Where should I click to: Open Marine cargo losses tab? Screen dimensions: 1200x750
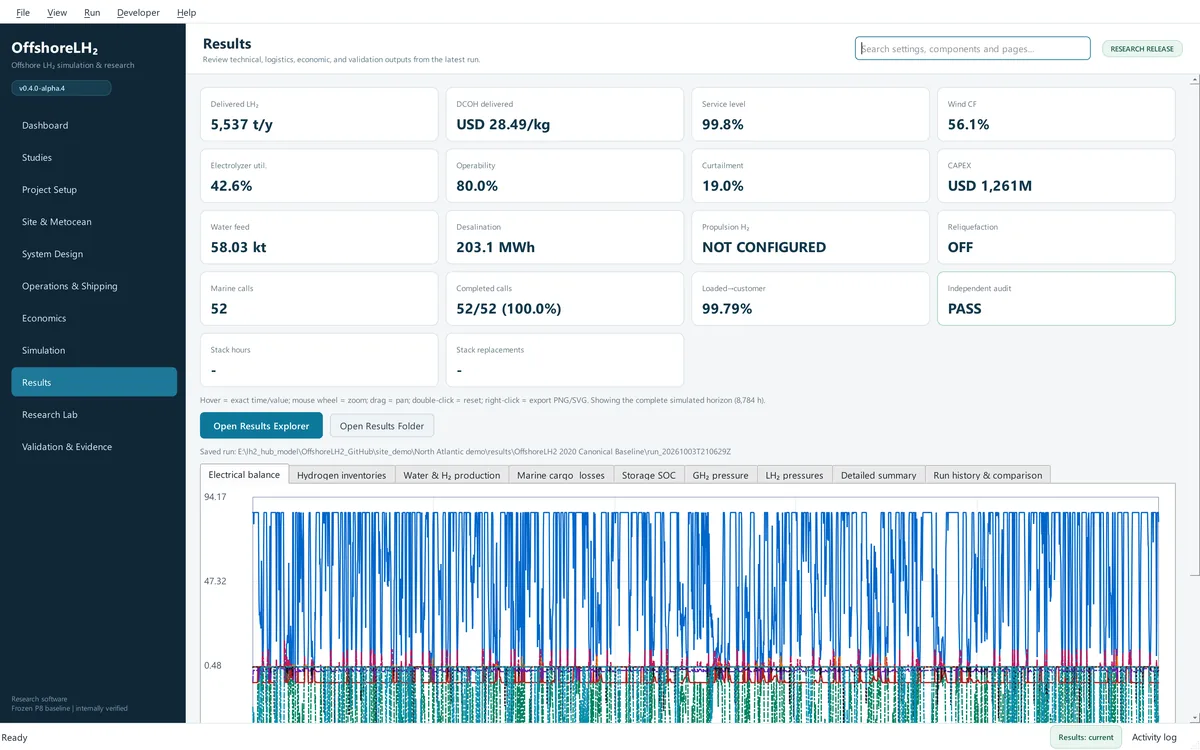click(x=560, y=475)
